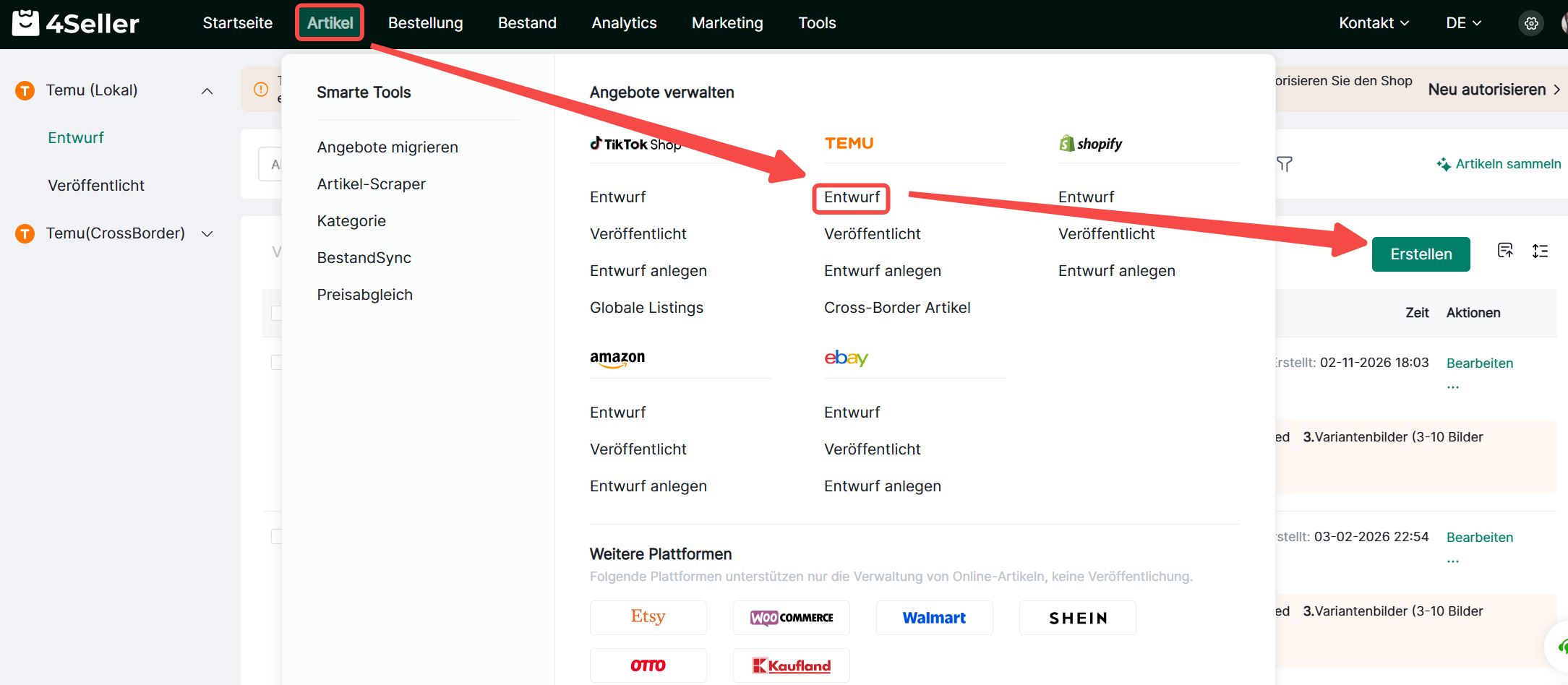Viewport: 1568px width, 685px height.
Task: Click the export list icon beside Erstellen
Action: pyautogui.click(x=1505, y=251)
